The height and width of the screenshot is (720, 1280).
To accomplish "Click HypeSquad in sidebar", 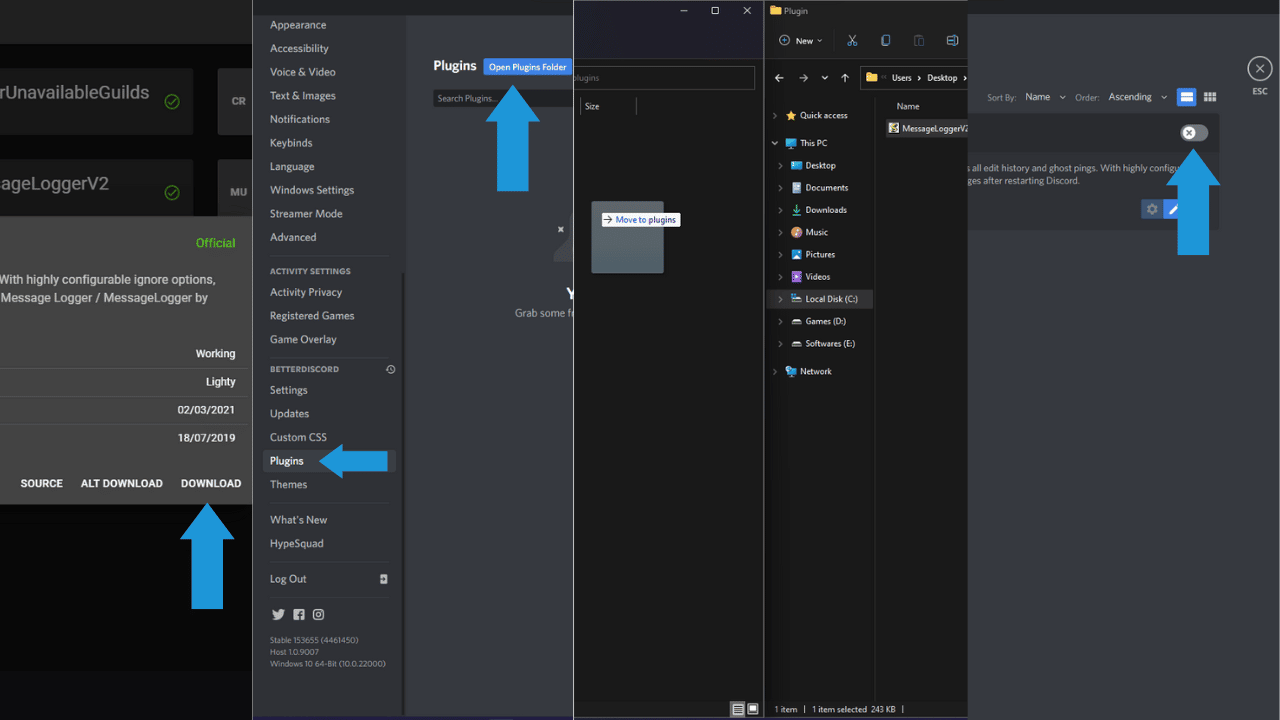I will coord(296,543).
